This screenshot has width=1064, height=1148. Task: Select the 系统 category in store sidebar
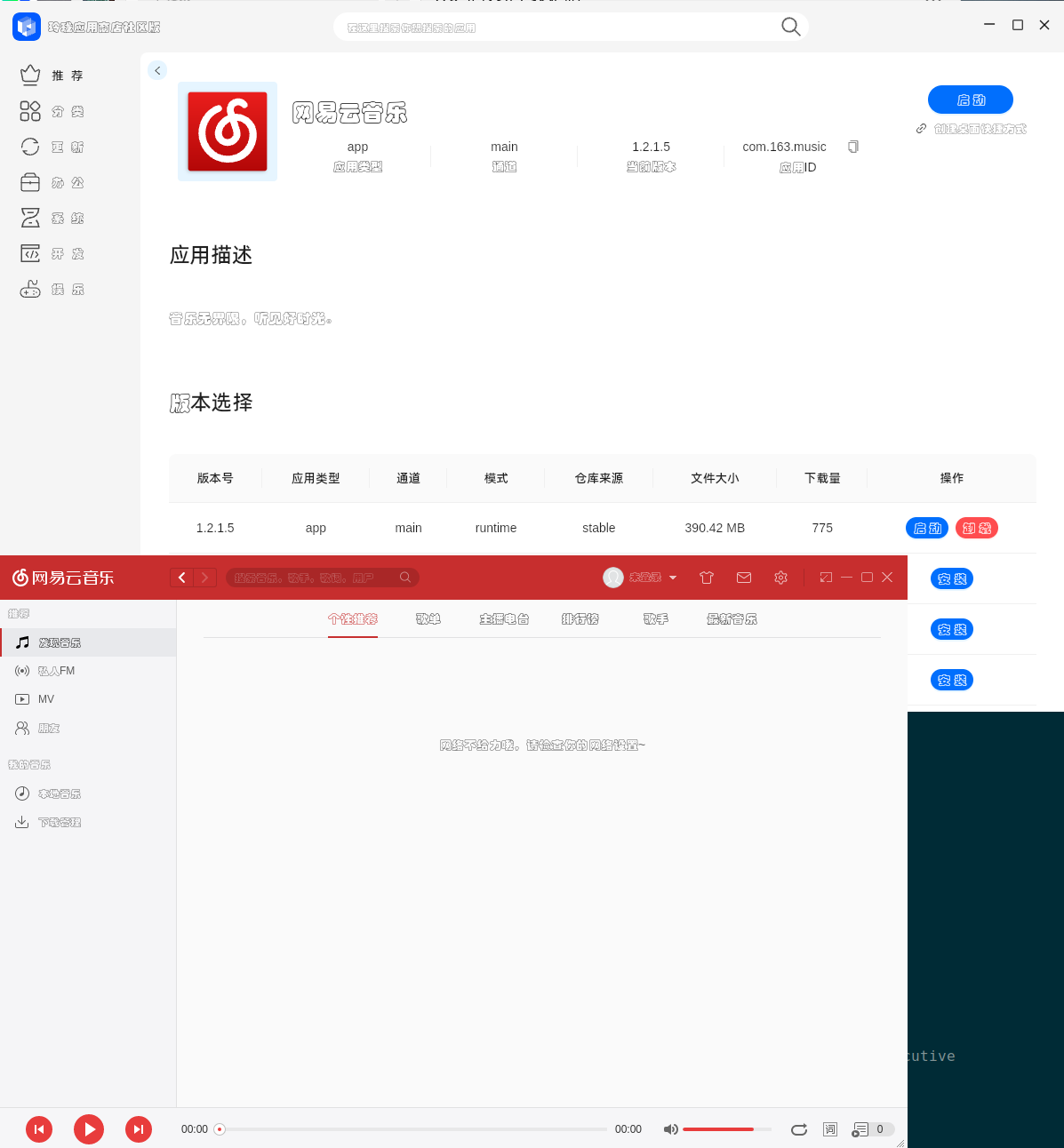[52, 218]
